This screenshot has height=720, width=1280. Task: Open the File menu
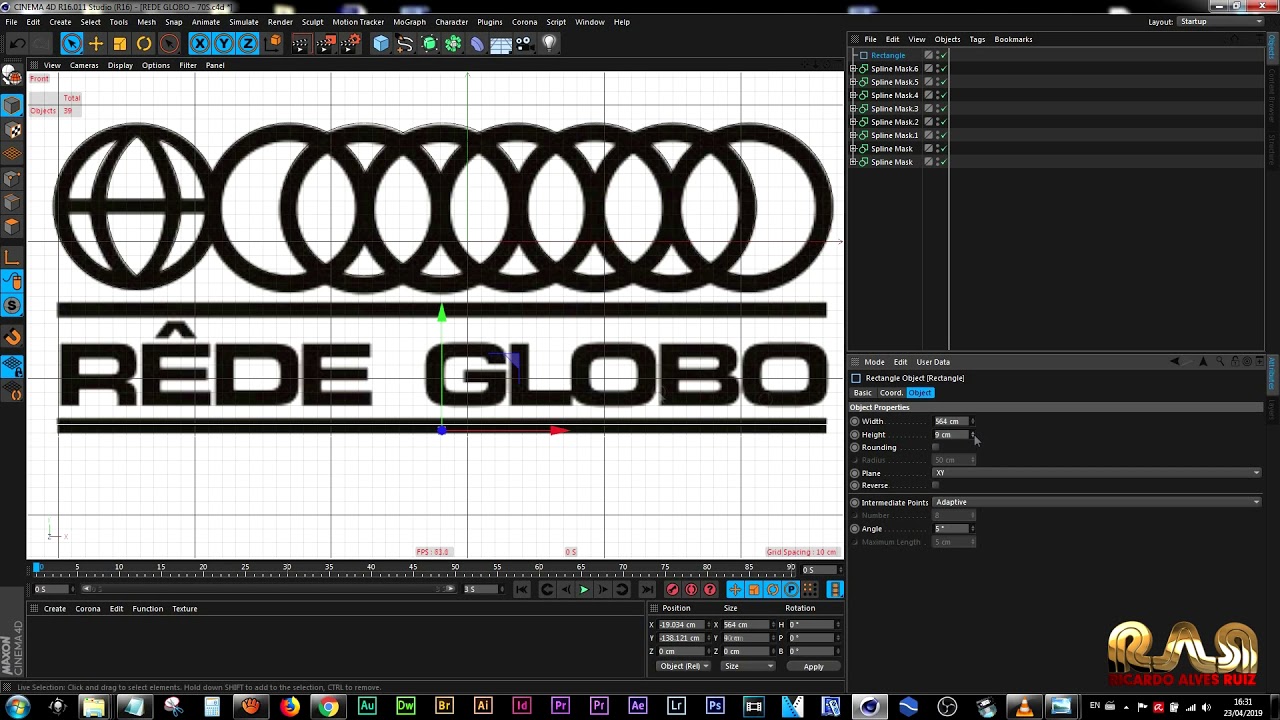[x=11, y=22]
